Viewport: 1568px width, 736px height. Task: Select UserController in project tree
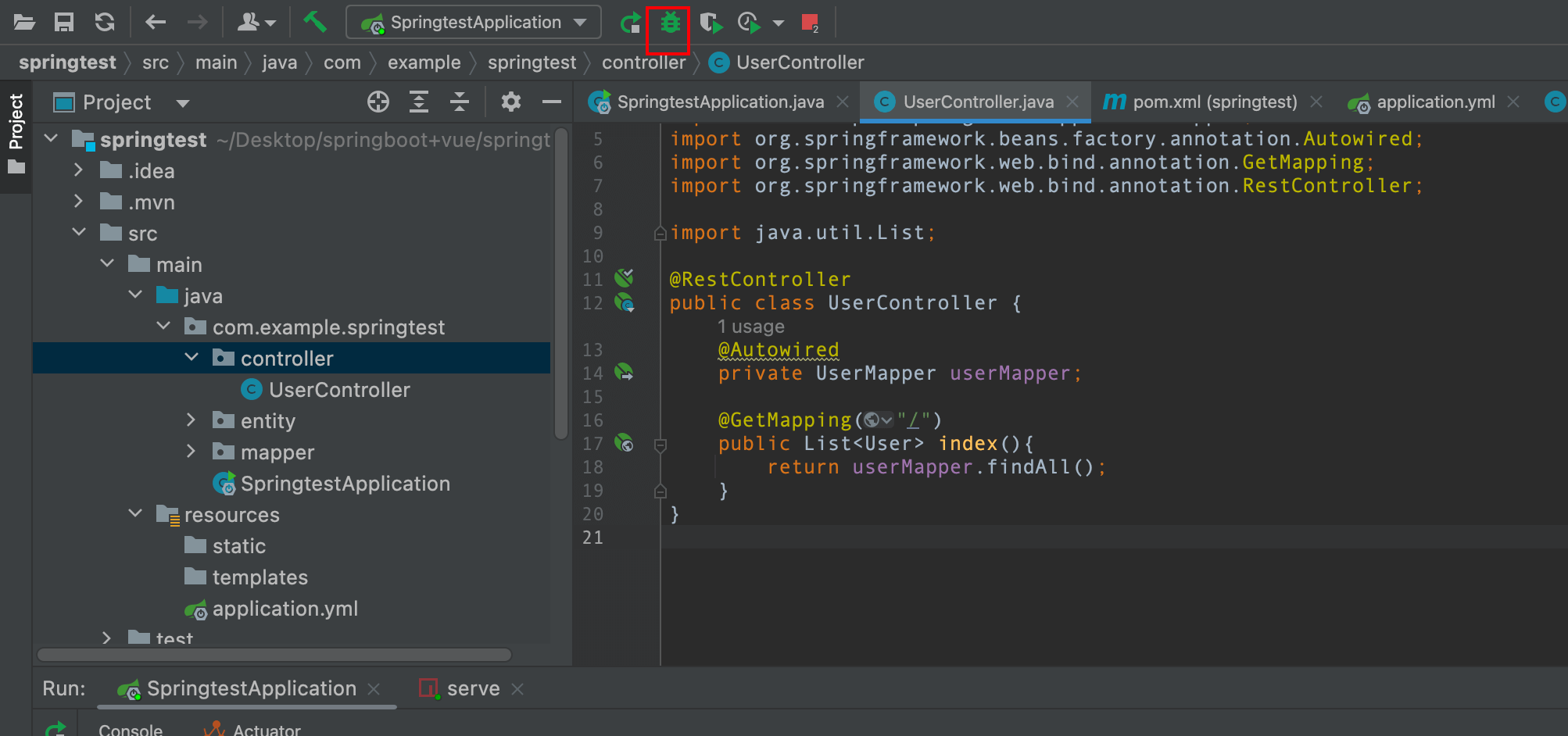(325, 390)
